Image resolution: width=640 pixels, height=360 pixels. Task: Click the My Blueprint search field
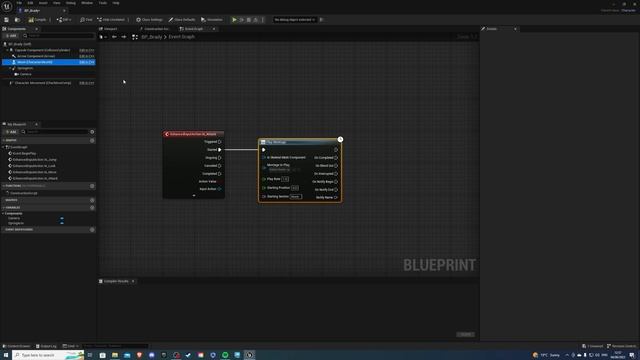[55, 132]
